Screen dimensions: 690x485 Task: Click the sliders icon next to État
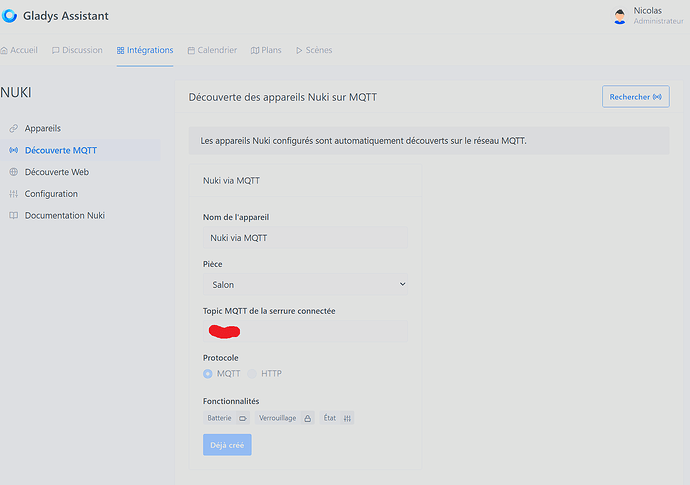coord(347,419)
